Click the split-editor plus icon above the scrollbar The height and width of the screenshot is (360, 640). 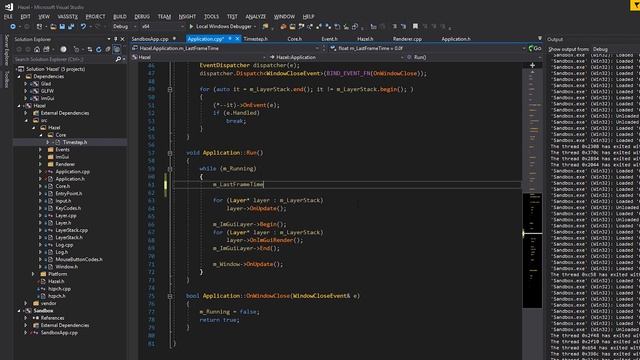532,65
